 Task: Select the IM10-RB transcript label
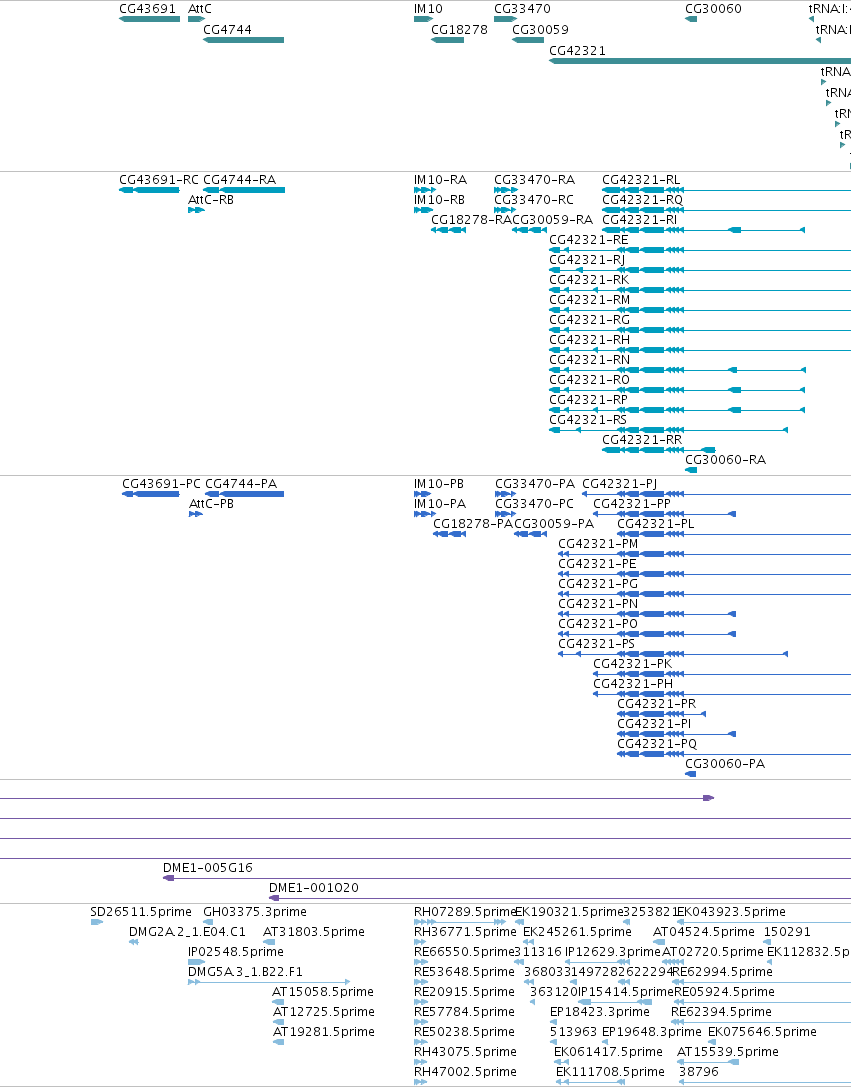(439, 200)
